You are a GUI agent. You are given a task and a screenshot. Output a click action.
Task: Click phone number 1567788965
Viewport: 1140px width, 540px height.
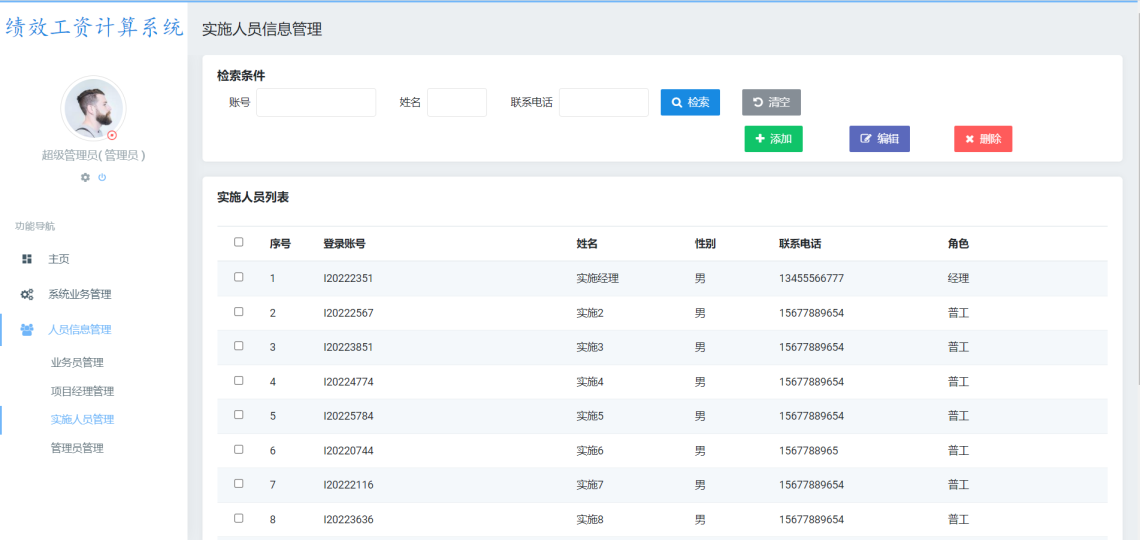pos(808,451)
